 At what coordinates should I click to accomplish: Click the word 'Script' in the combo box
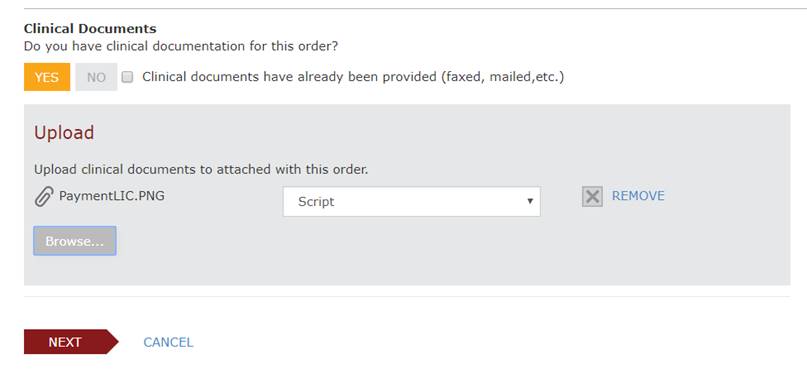tap(316, 202)
